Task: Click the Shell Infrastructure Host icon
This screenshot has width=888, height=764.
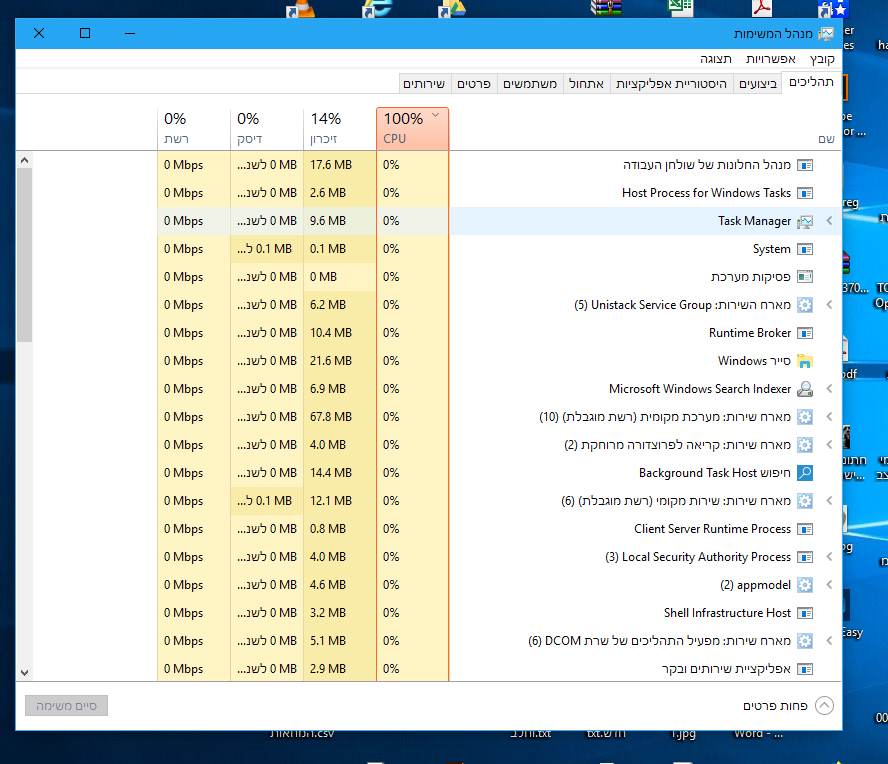Action: point(805,613)
